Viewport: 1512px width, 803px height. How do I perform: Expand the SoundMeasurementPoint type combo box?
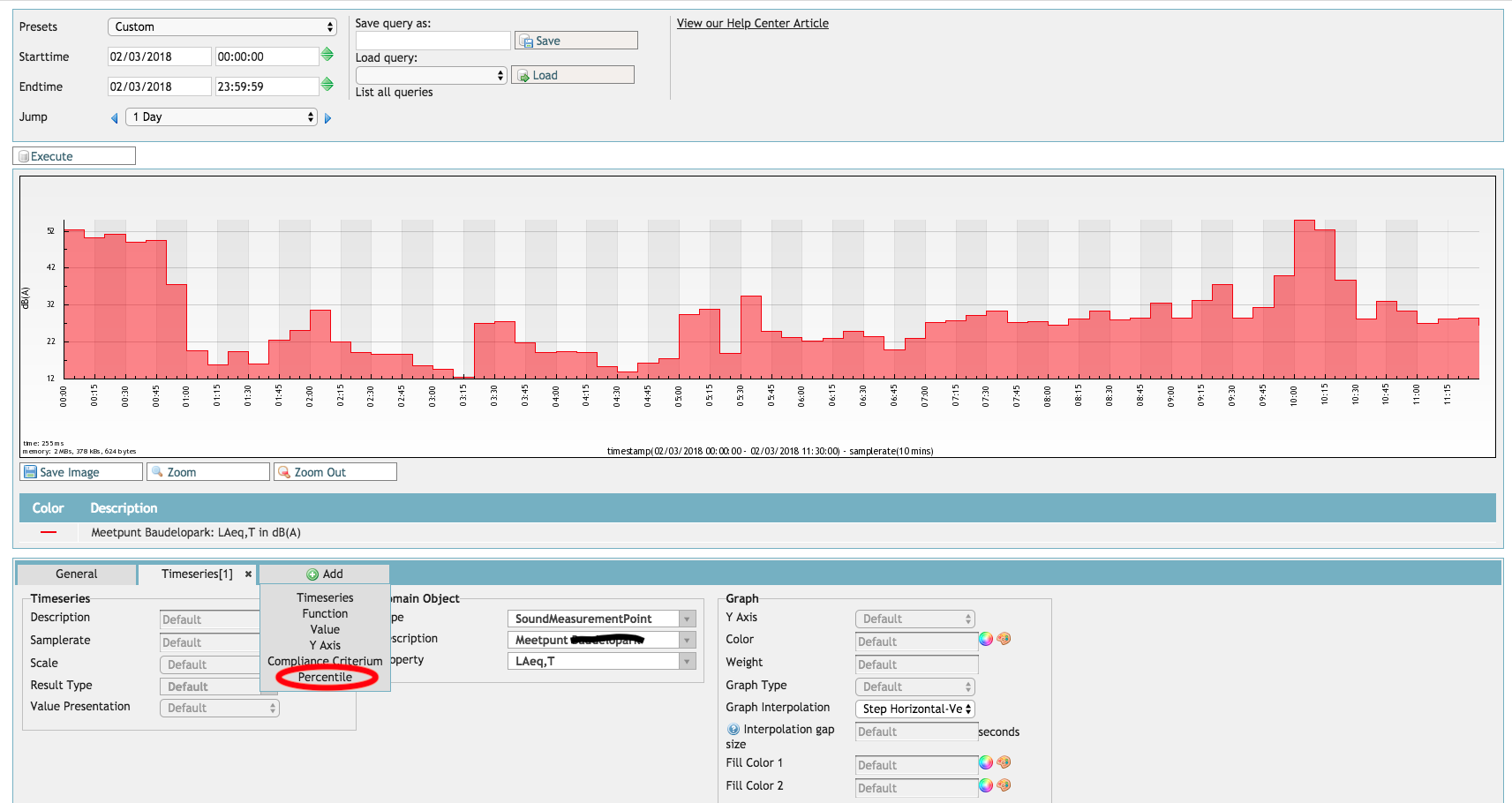click(687, 619)
